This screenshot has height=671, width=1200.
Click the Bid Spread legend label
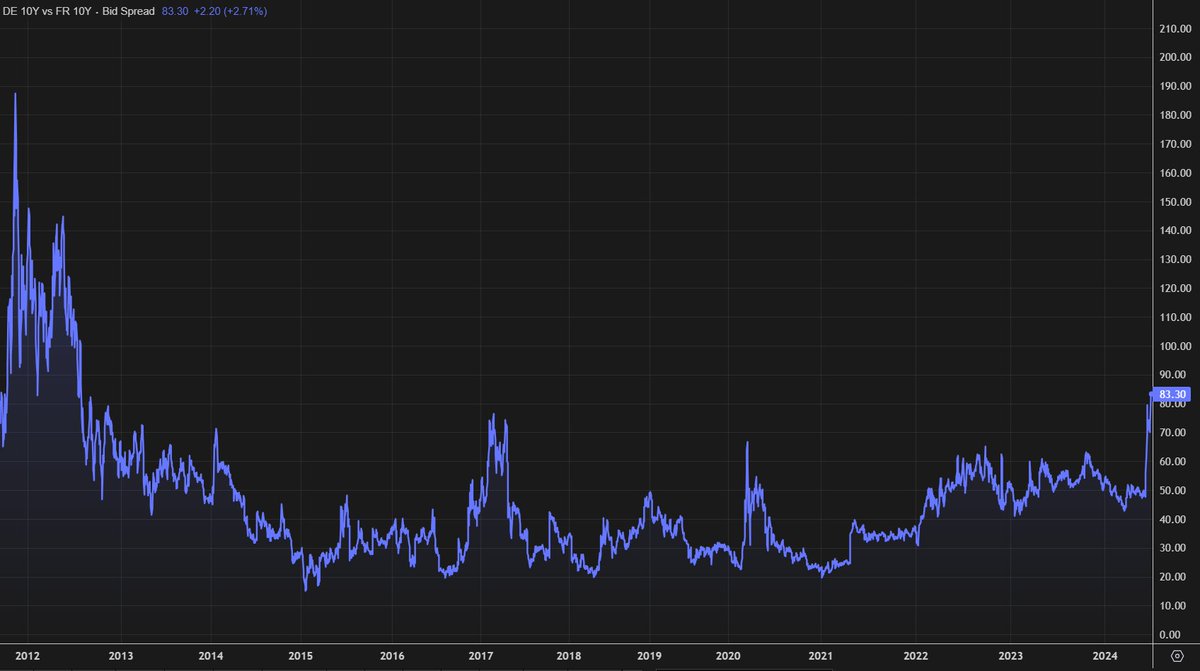(x=129, y=11)
